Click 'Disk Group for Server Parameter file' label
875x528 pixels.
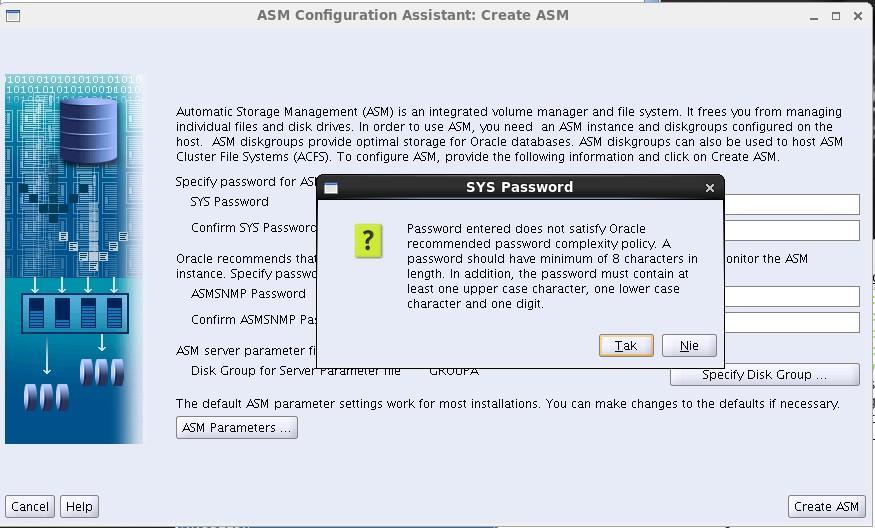click(x=296, y=371)
